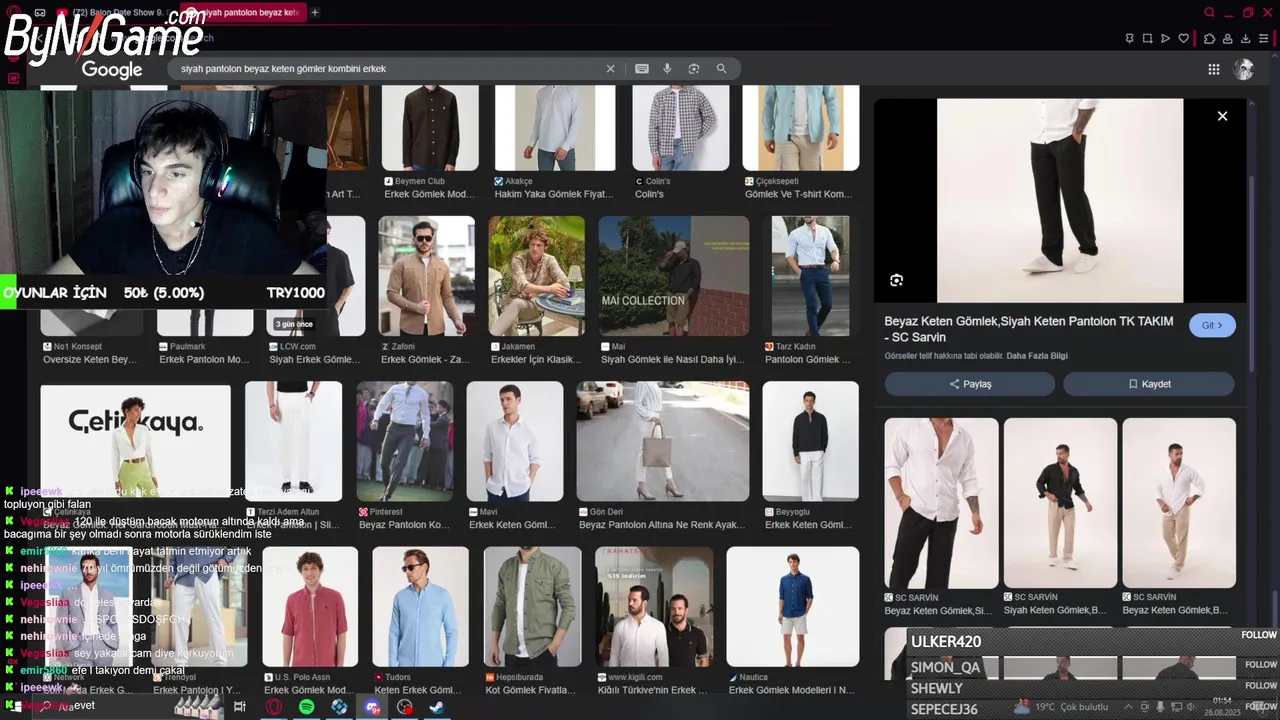
Task: Submit search with the magnifier icon
Action: click(721, 69)
